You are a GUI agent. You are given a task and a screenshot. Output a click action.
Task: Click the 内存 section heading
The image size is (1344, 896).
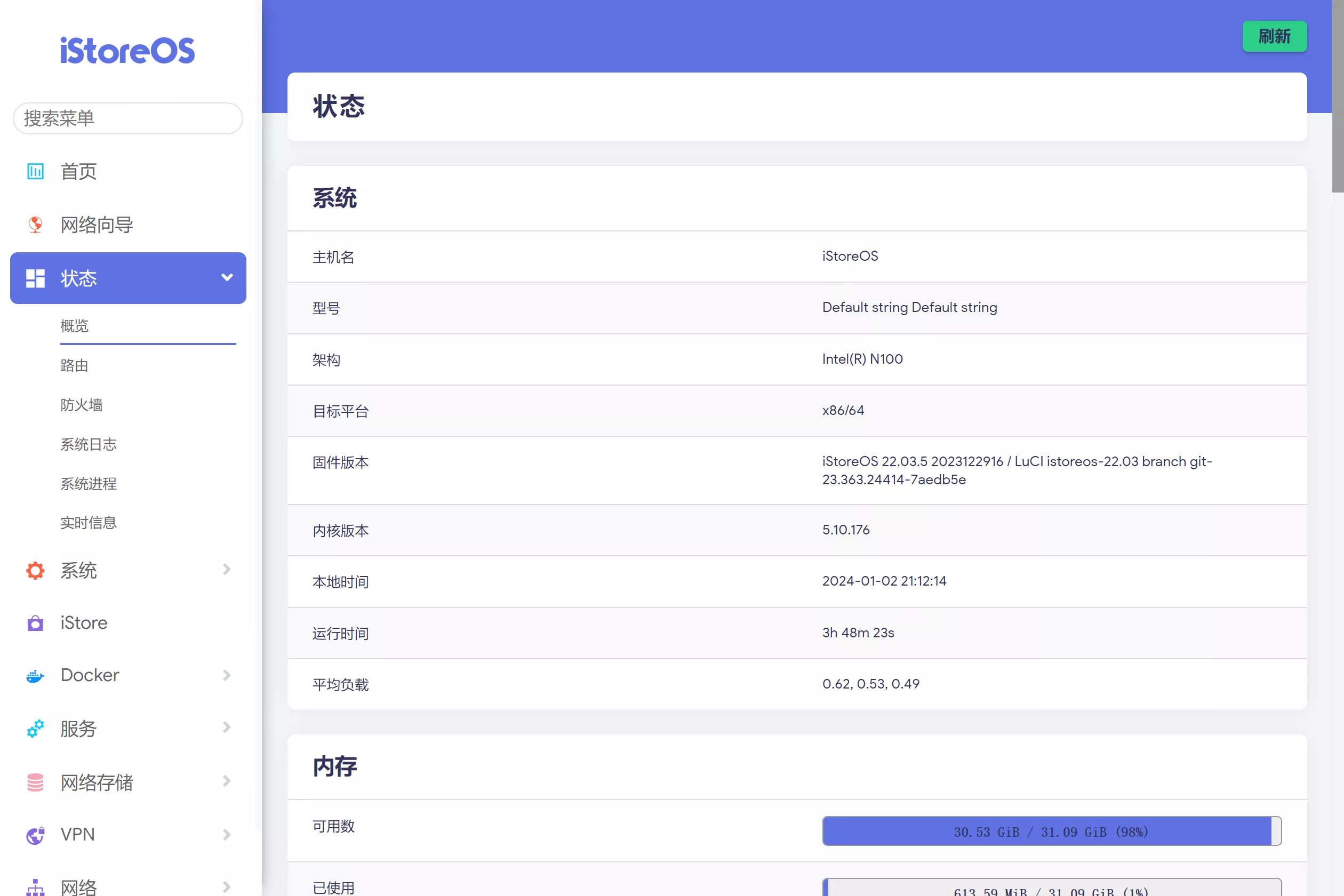click(x=334, y=766)
